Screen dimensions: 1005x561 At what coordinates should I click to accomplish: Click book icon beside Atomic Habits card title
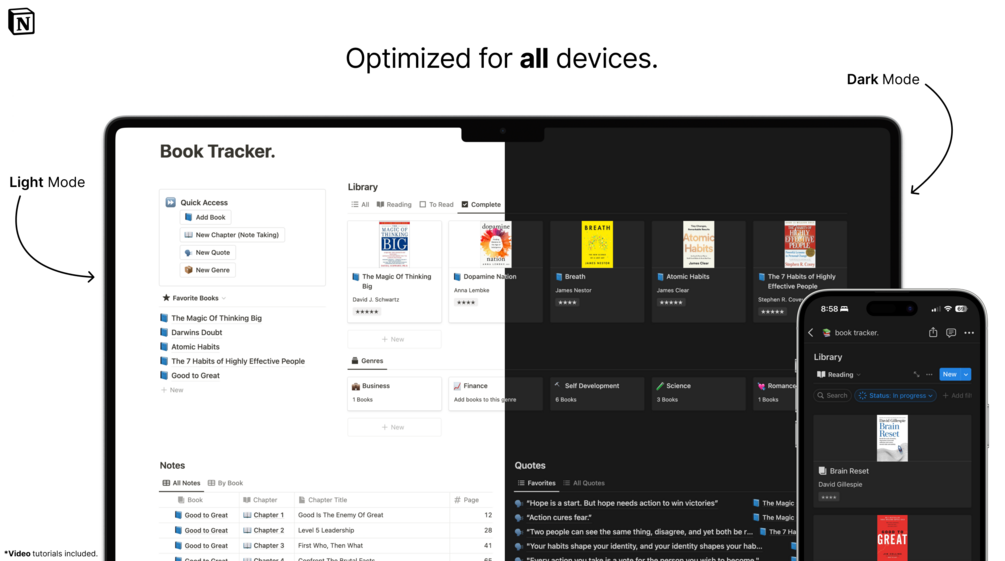pos(660,277)
